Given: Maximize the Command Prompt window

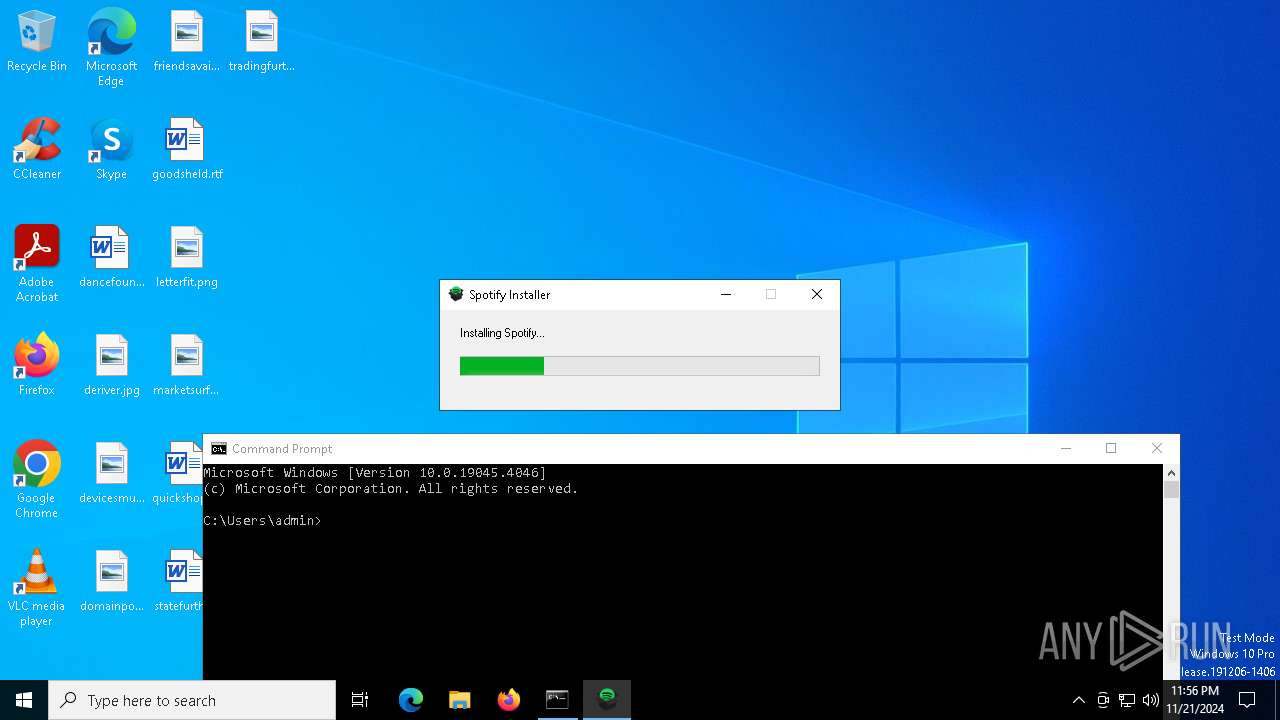Looking at the screenshot, I should point(1111,449).
